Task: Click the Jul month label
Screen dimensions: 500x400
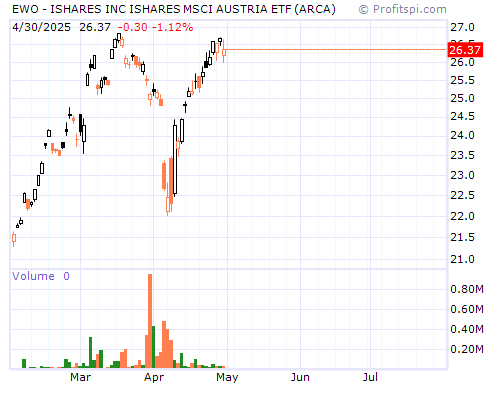Action: [x=370, y=377]
